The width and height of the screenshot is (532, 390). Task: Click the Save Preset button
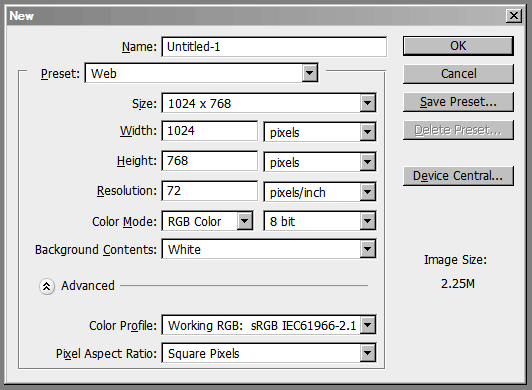tap(458, 102)
